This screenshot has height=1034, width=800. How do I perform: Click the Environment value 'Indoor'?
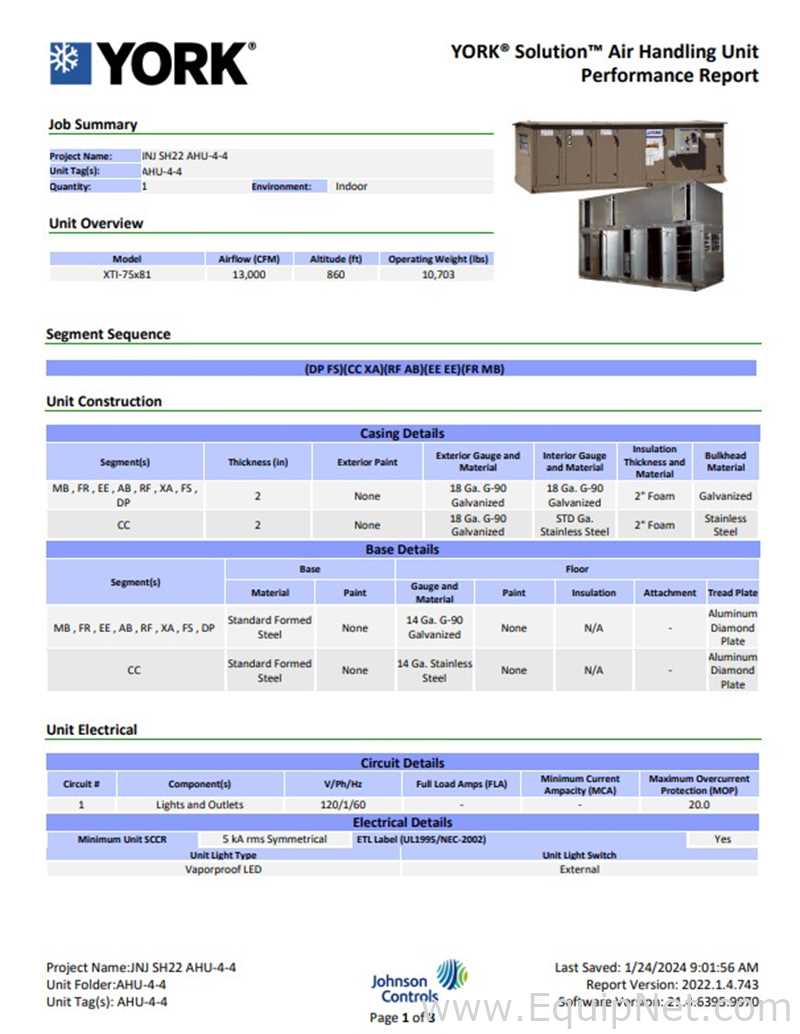351,187
